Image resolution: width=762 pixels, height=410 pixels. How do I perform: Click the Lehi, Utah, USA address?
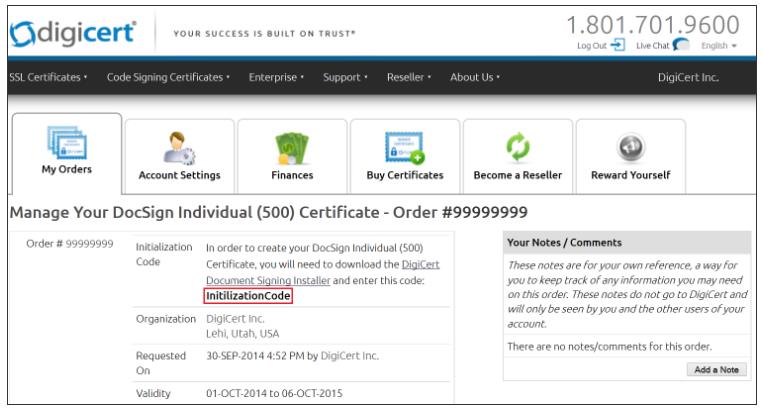coord(242,334)
